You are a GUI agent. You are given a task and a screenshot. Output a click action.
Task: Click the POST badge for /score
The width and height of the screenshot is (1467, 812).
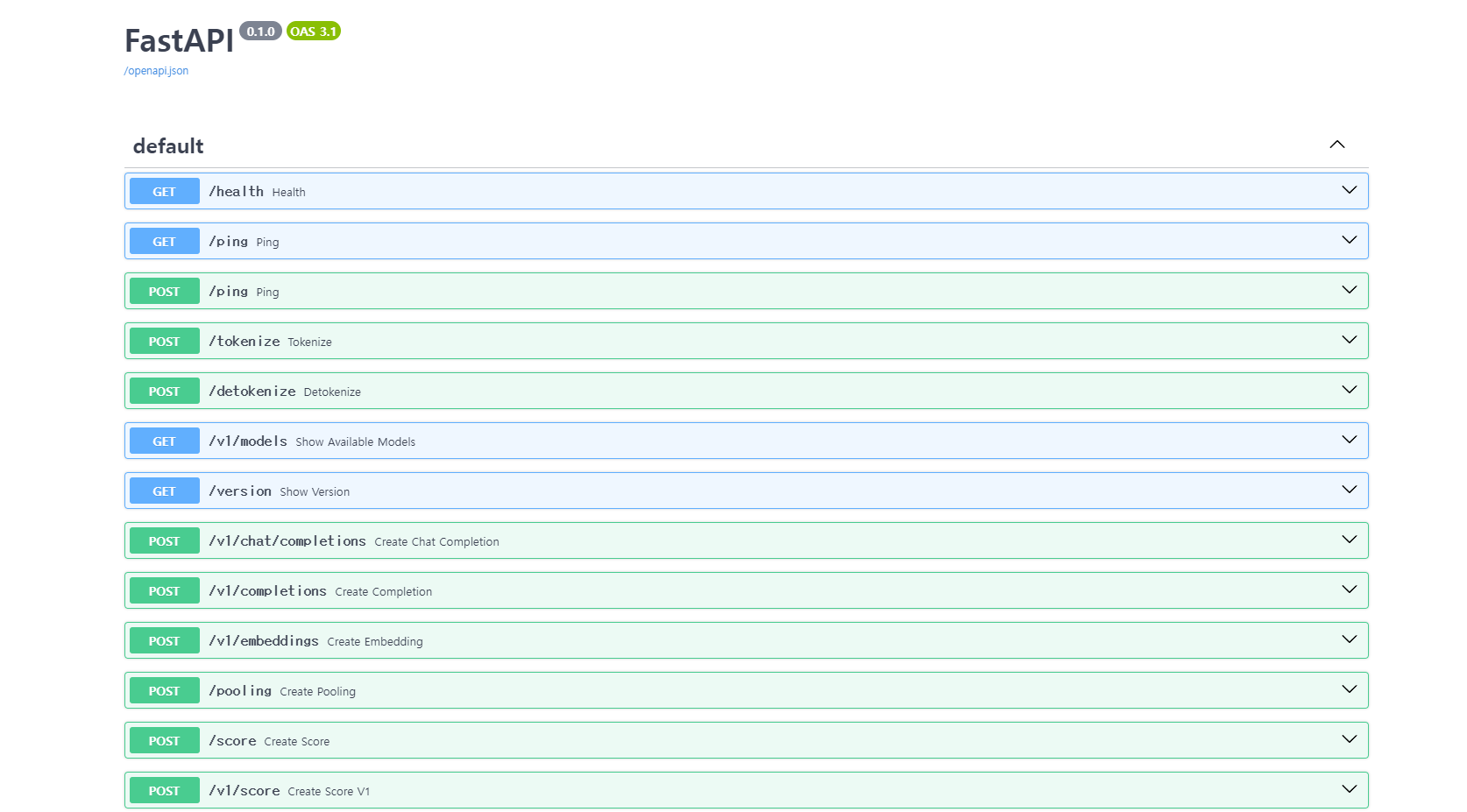coord(165,740)
